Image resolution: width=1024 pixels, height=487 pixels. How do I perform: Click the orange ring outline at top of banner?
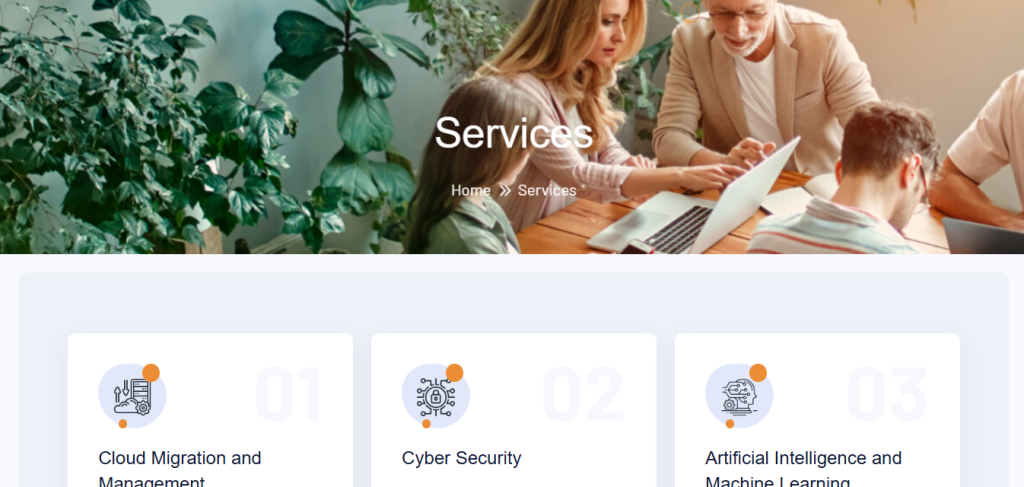pyautogui.click(x=690, y=12)
